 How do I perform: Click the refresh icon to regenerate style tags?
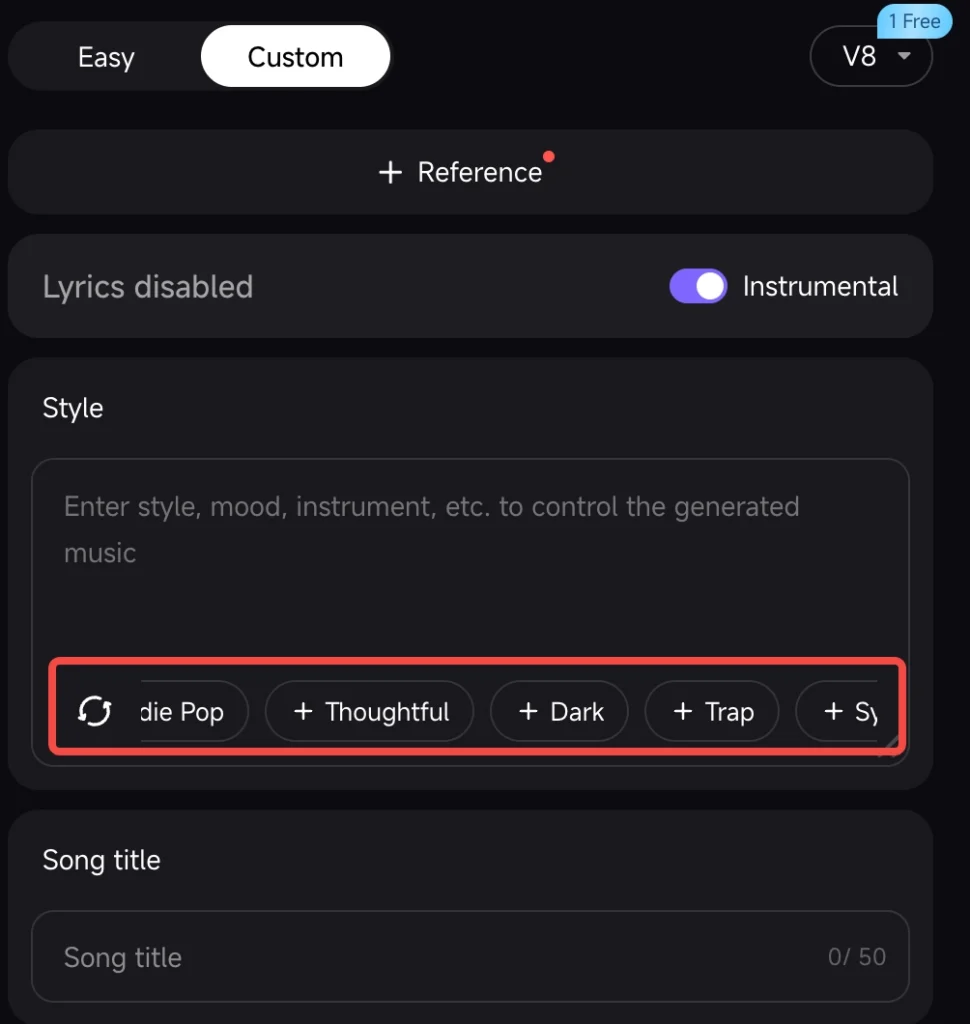click(93, 711)
